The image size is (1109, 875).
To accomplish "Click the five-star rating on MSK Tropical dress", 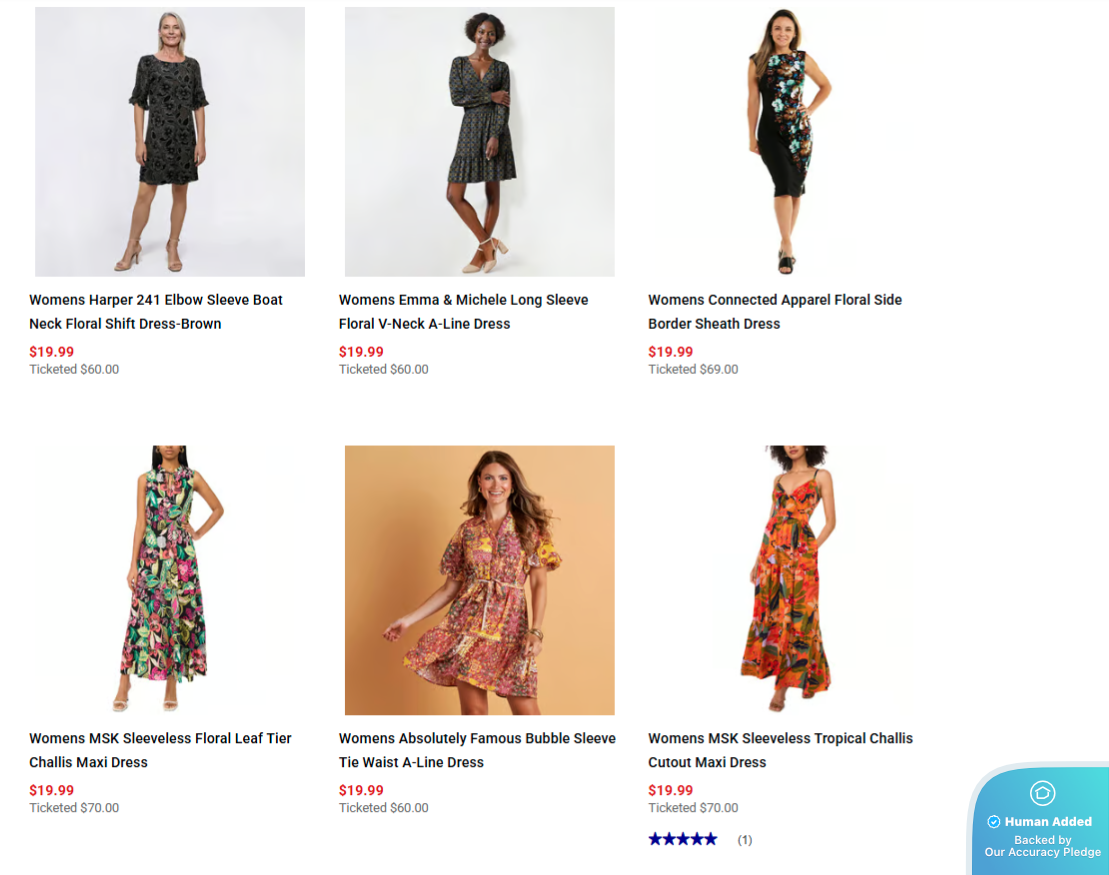I will coord(683,839).
